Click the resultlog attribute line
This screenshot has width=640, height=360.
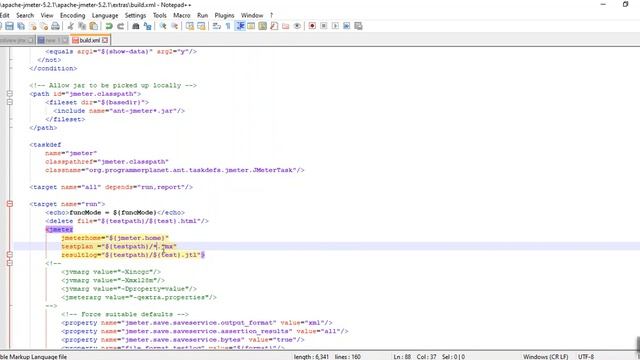coord(133,255)
